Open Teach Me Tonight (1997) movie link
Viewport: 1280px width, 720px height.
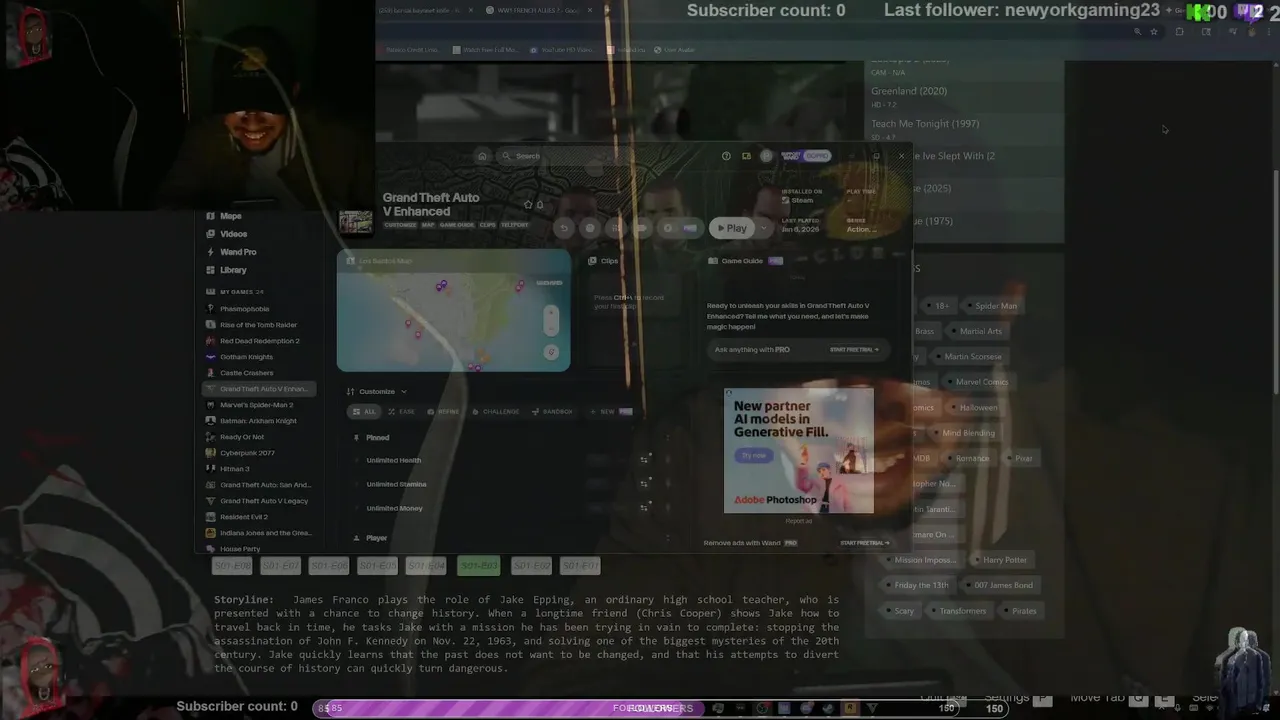coord(925,124)
